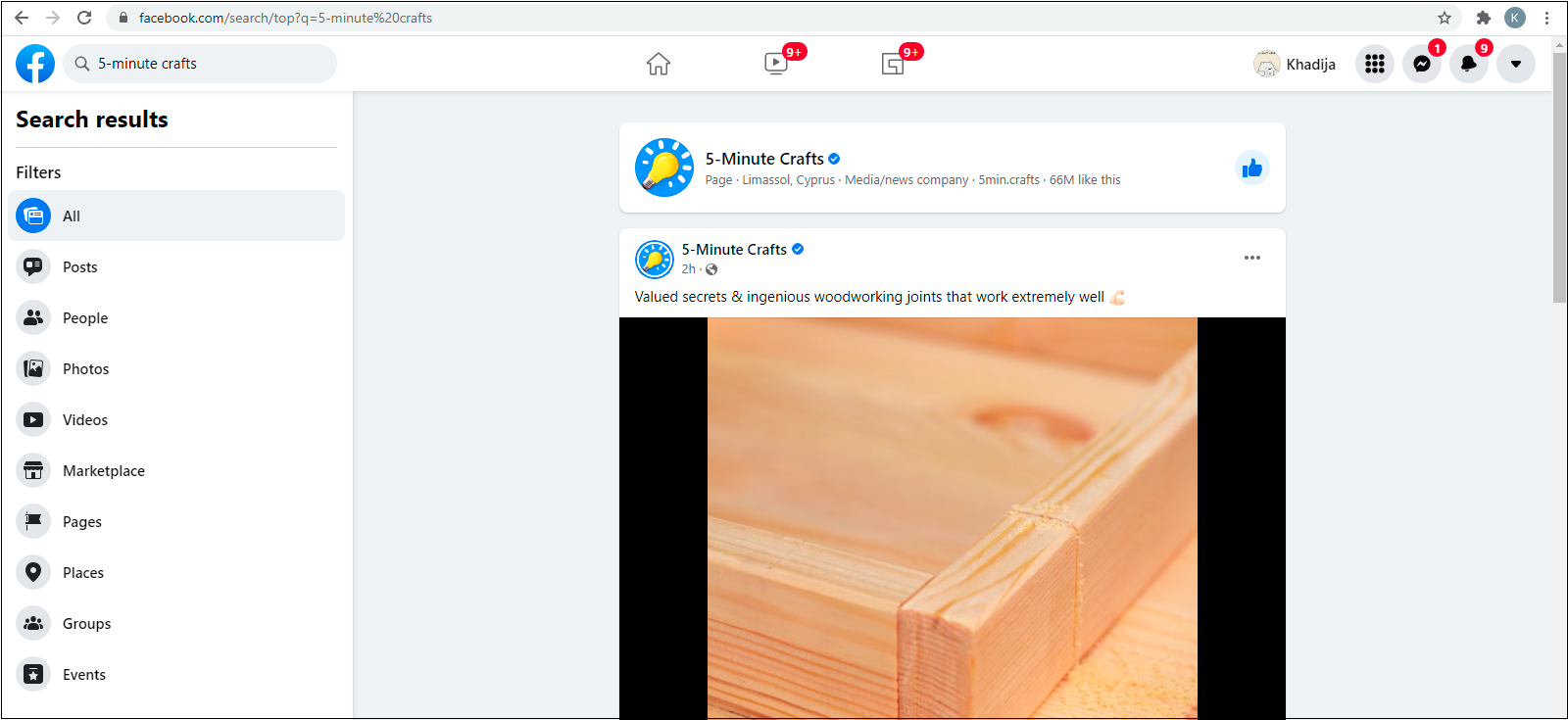Open the three-dot post options menu

[1252, 258]
